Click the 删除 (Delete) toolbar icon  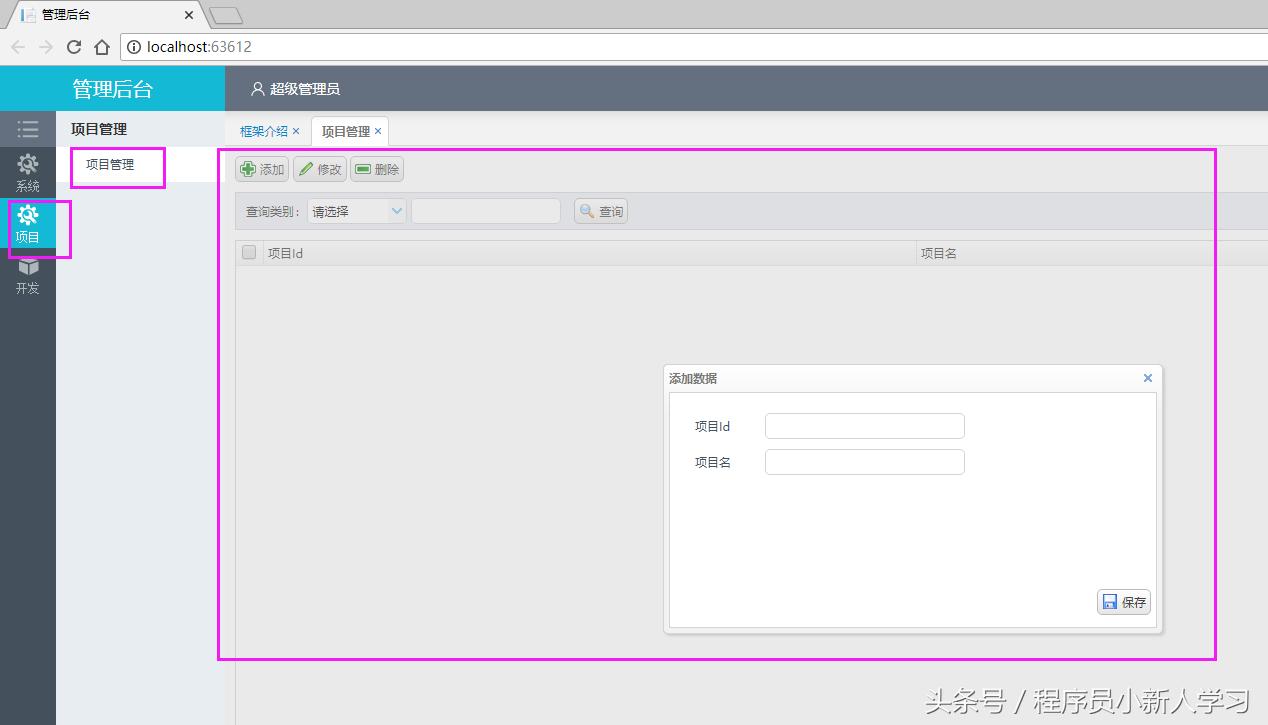[x=364, y=169]
